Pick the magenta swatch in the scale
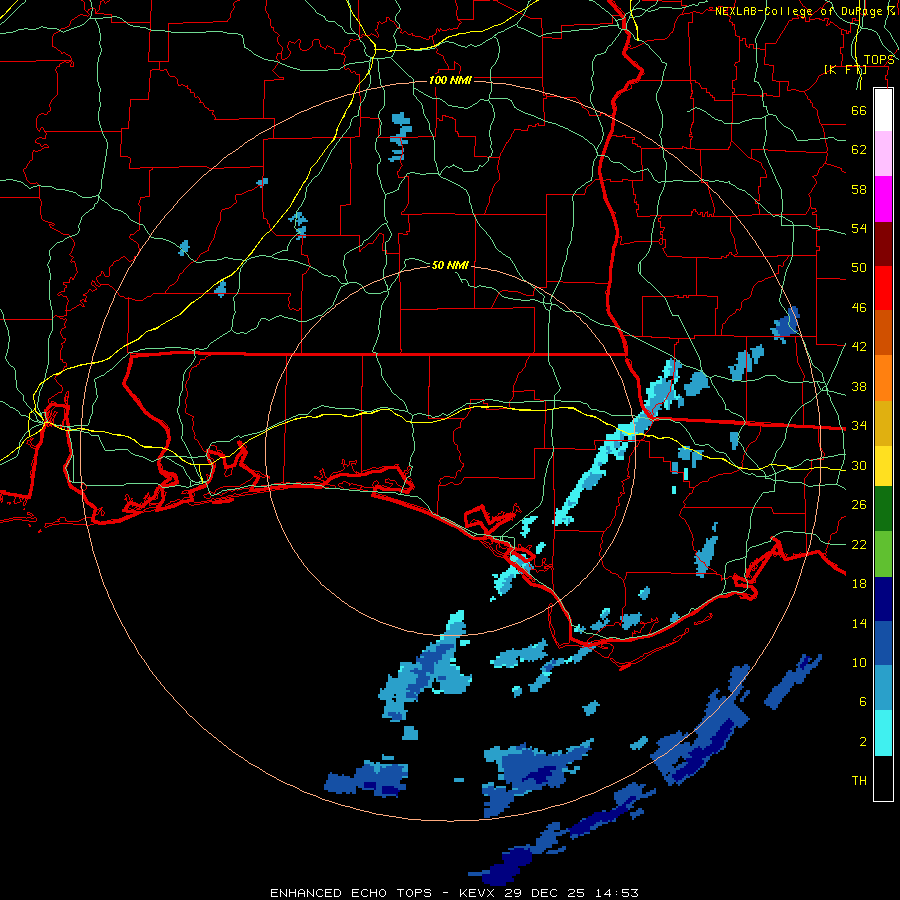The width and height of the screenshot is (900, 900). [883, 199]
